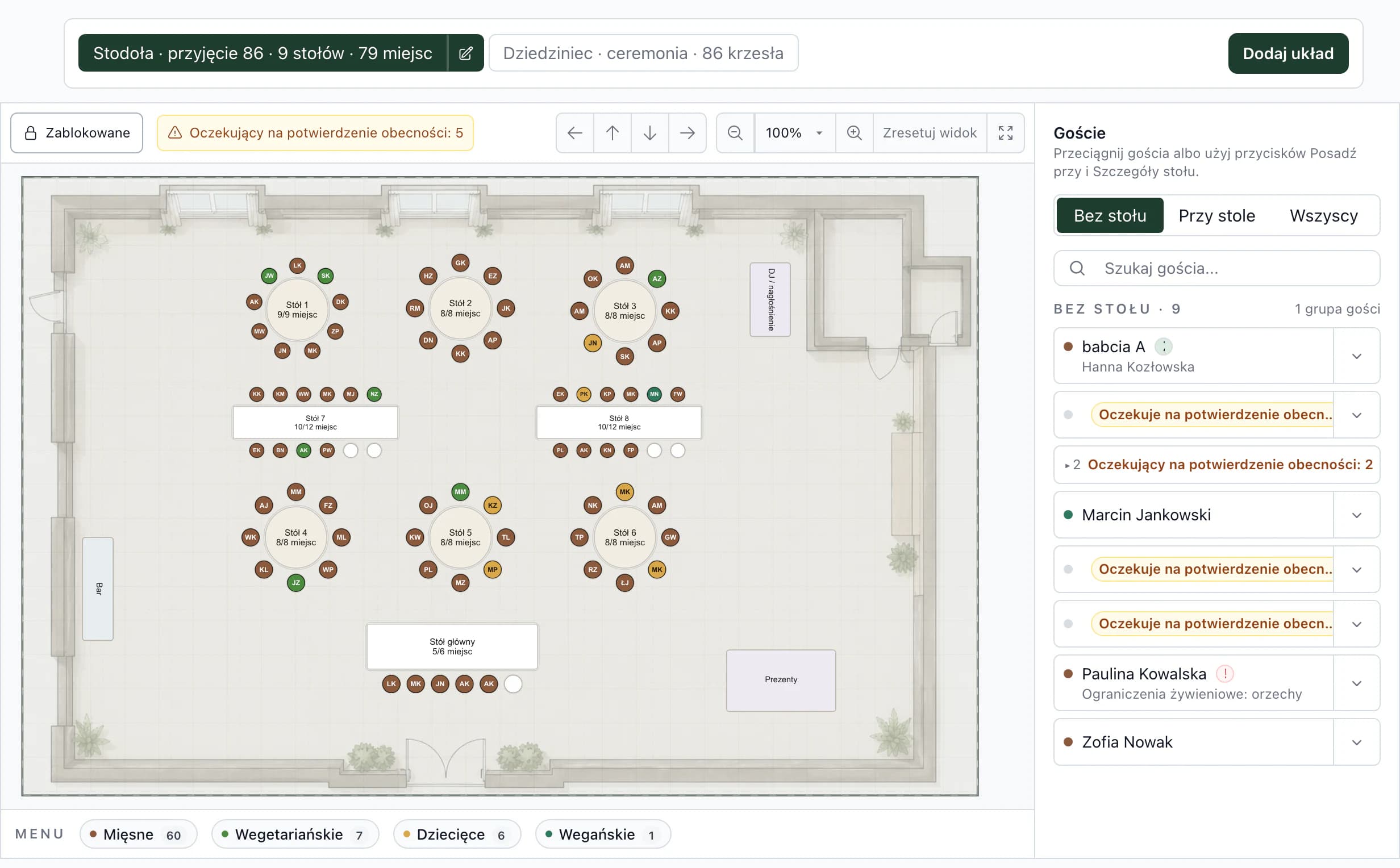The height and width of the screenshot is (868, 1400).
Task: Expand the Paulina Kowalska guest row
Action: [x=1356, y=683]
